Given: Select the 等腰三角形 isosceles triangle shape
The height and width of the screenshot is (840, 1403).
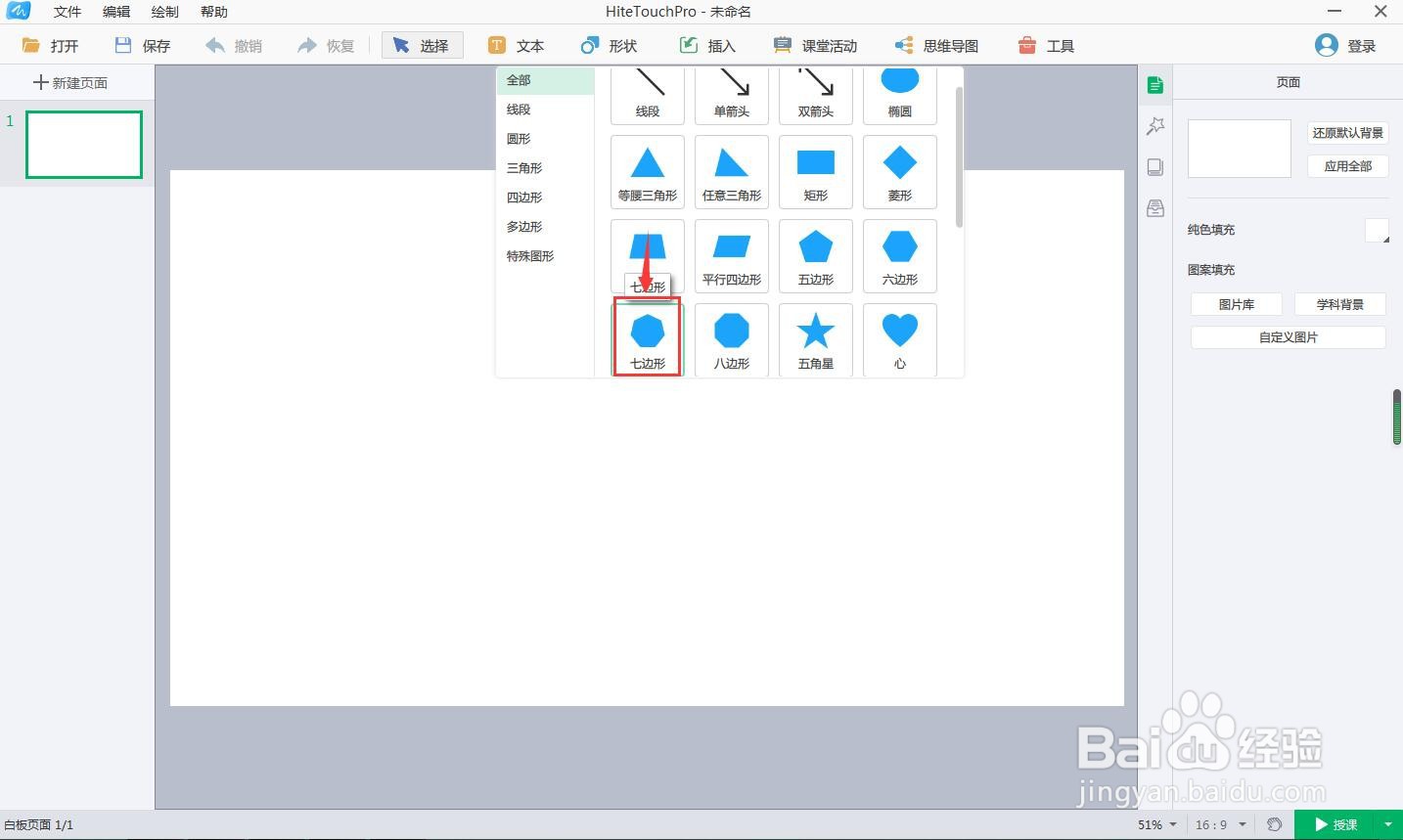Looking at the screenshot, I should [x=648, y=172].
